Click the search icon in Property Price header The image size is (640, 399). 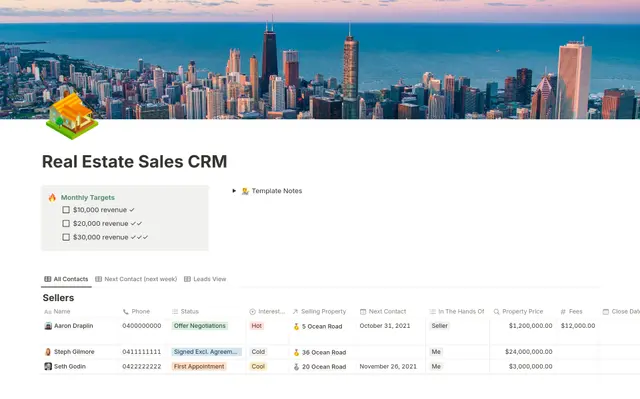497,312
